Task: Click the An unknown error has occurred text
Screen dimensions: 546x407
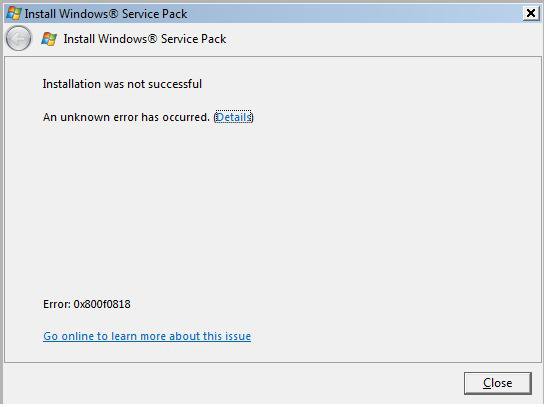Action: click(x=126, y=117)
